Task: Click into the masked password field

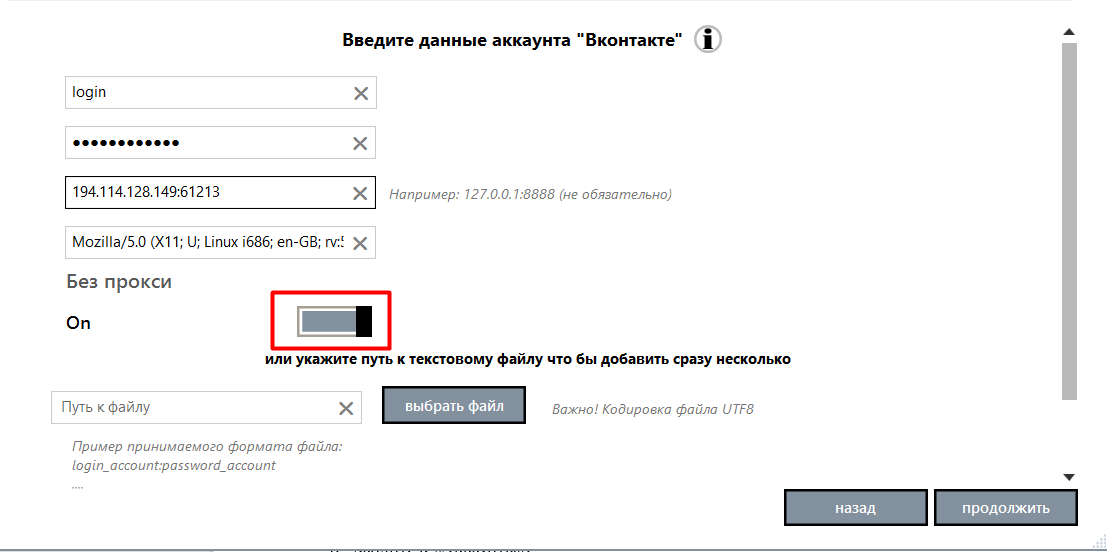Action: click(205, 143)
